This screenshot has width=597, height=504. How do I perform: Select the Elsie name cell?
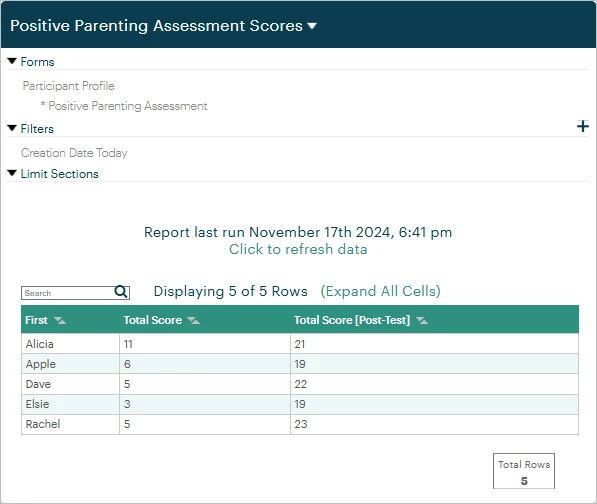pos(70,404)
